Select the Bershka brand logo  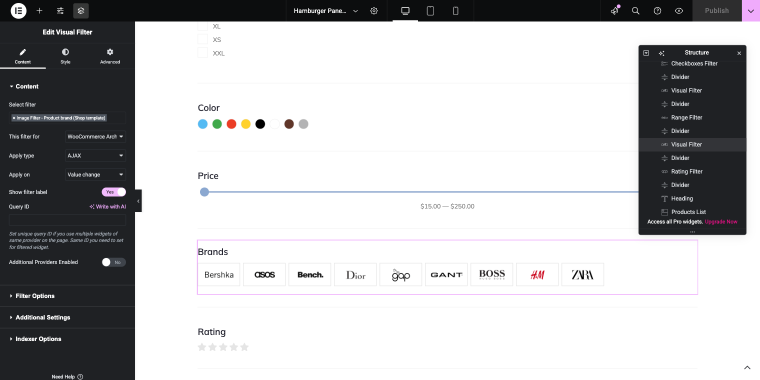(x=219, y=274)
